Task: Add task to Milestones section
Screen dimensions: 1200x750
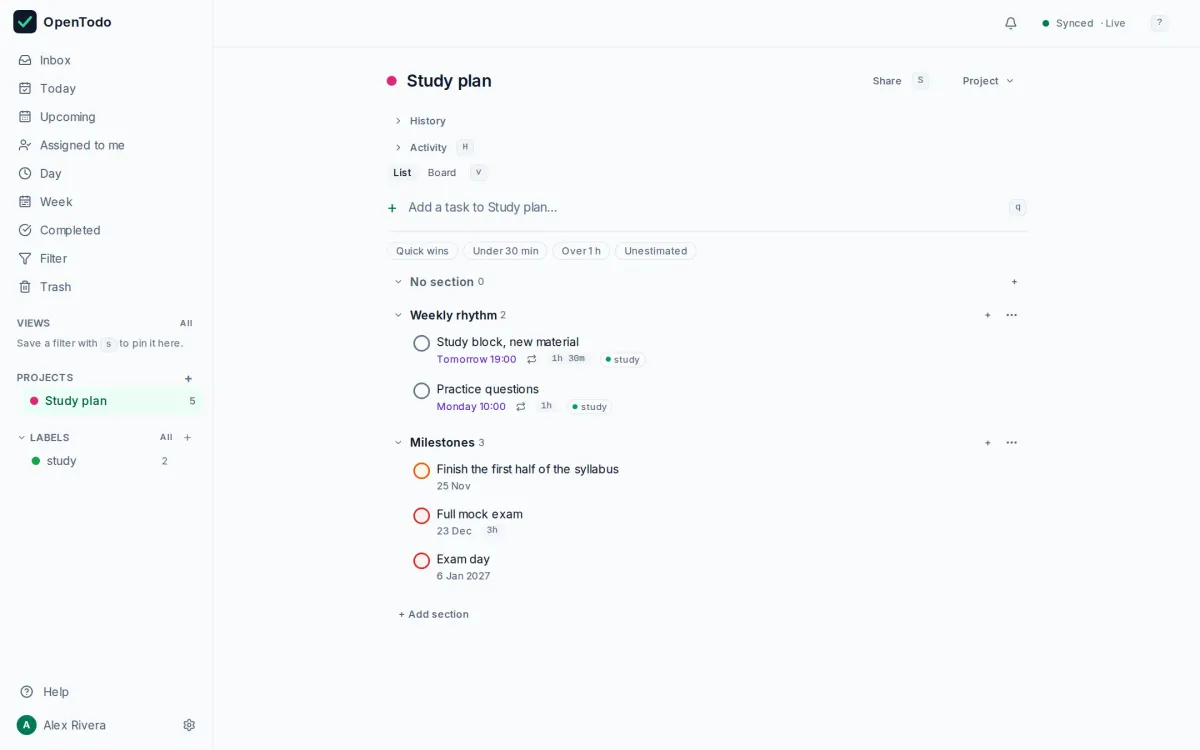Action: [988, 442]
